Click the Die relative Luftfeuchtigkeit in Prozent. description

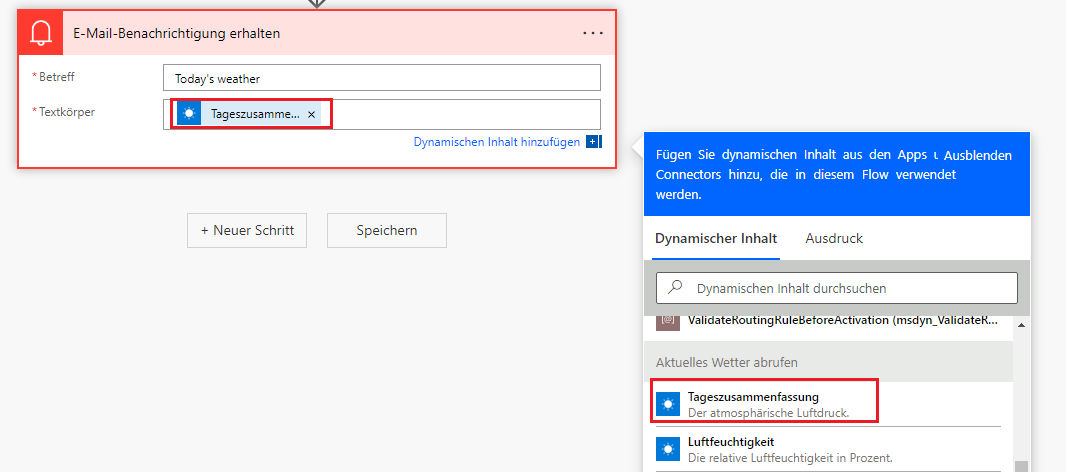pos(790,457)
